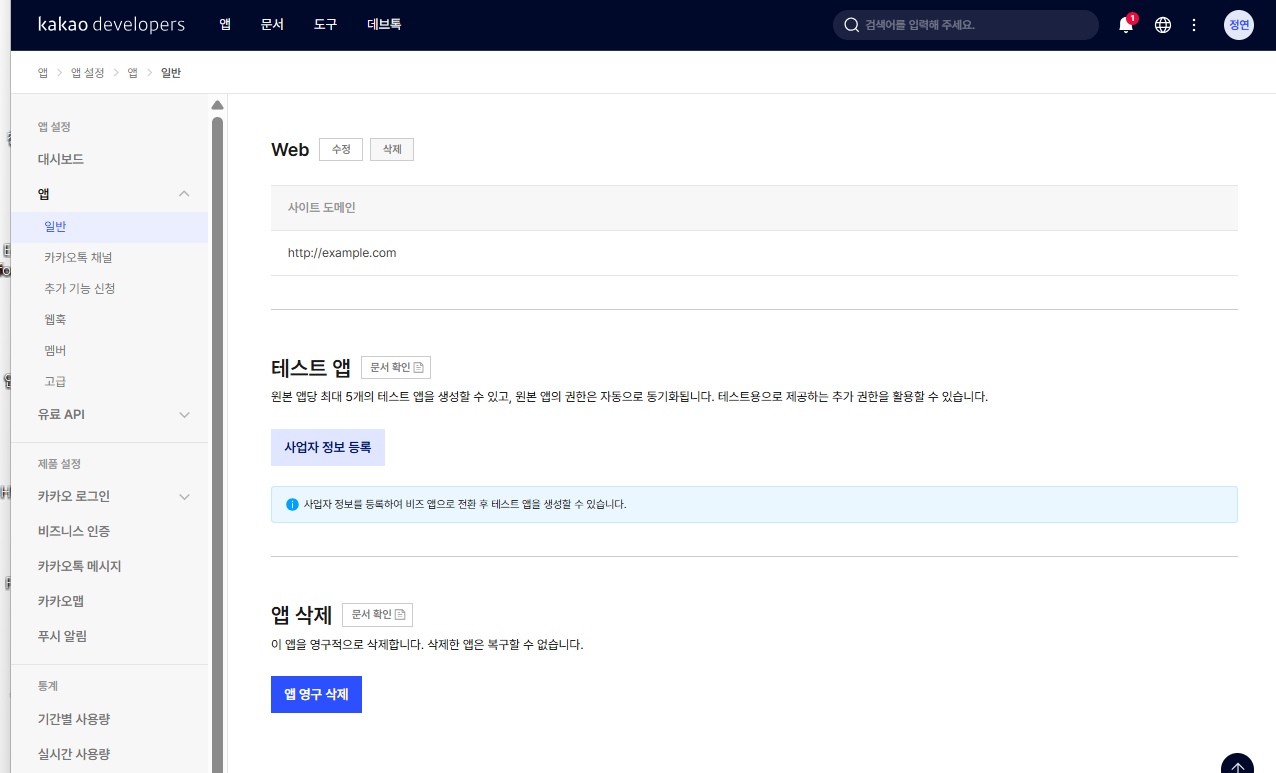Click the first 앱 breadcrumb link

pos(43,73)
